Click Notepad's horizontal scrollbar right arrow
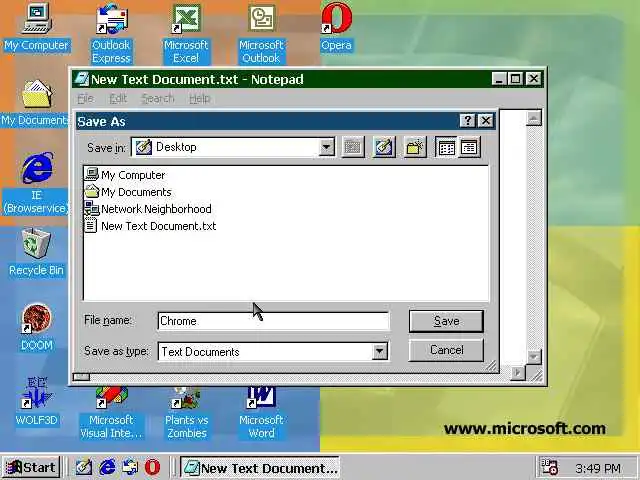The image size is (640, 480). coord(518,373)
